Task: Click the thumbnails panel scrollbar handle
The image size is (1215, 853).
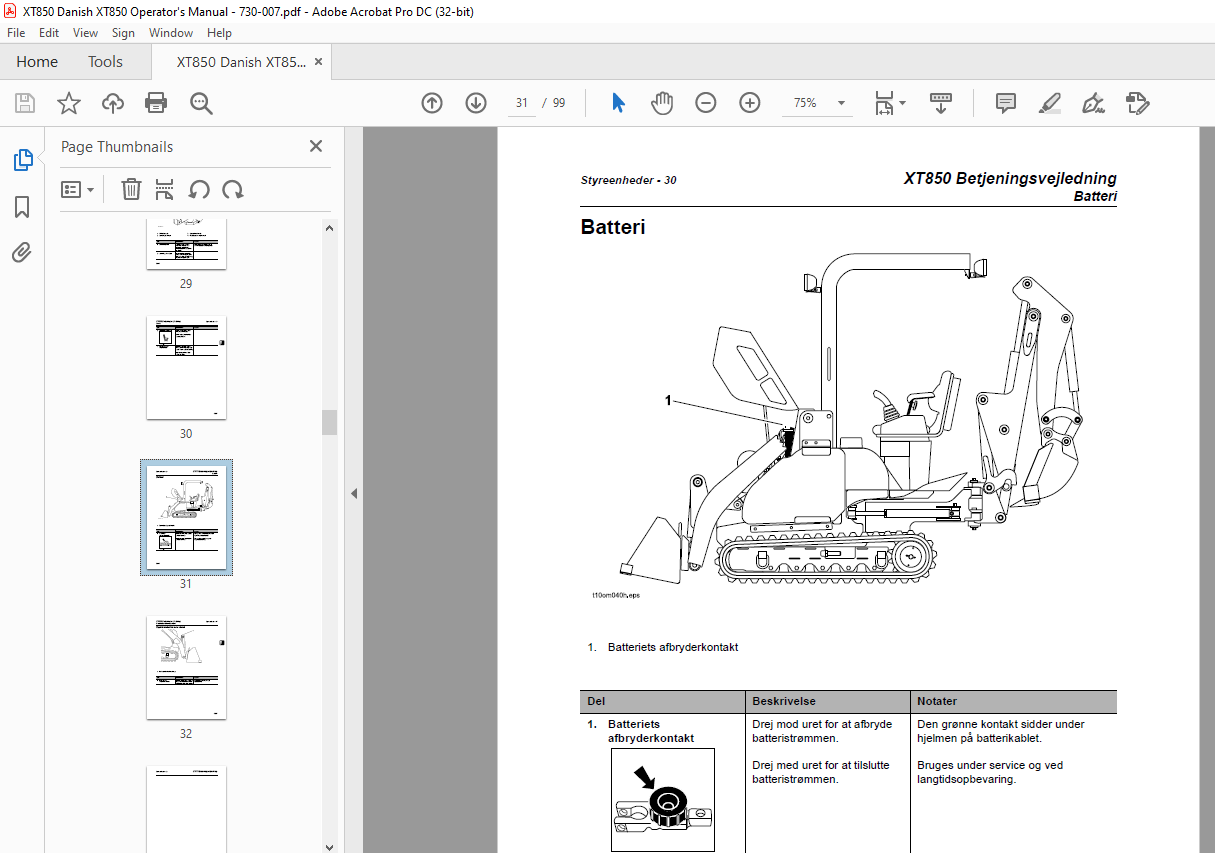Action: pos(329,422)
